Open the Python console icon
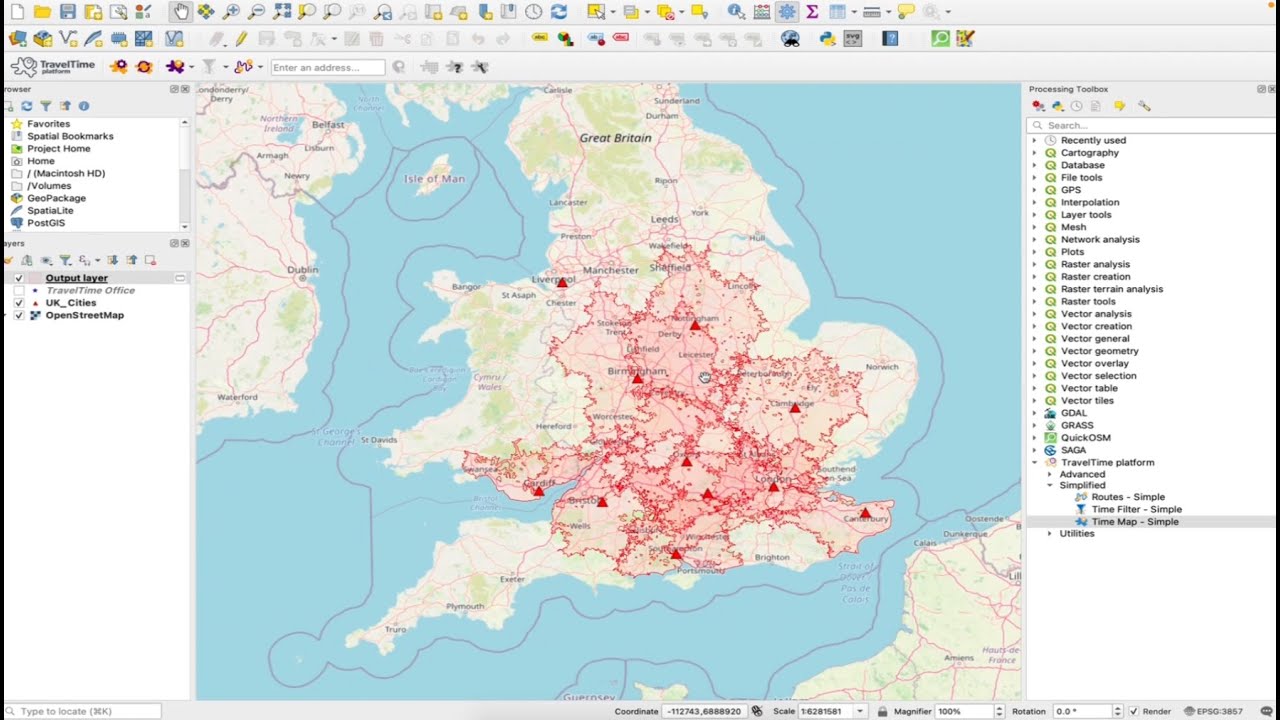The height and width of the screenshot is (720, 1280). [x=827, y=38]
